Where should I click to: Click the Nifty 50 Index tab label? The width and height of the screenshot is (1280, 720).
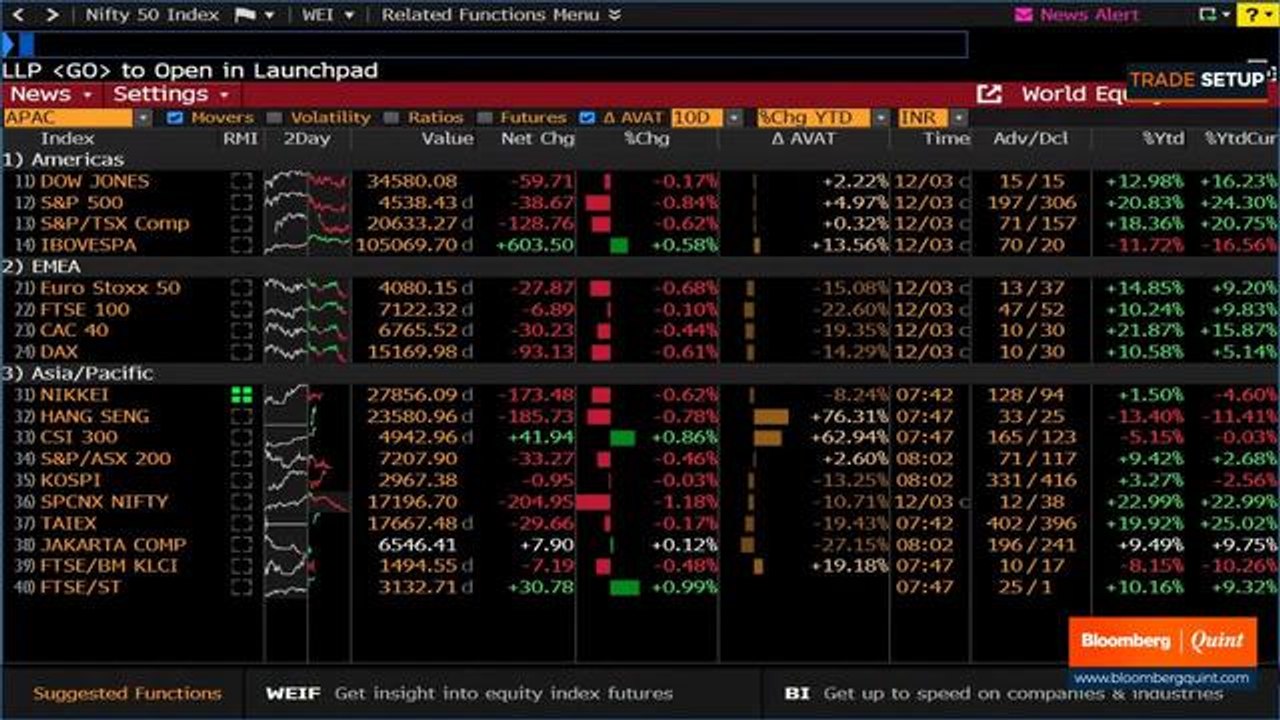[152, 15]
